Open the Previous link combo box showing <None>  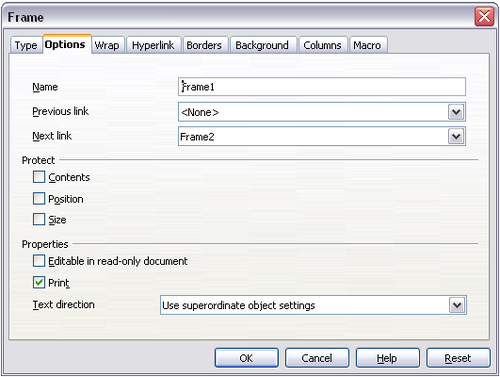(x=322, y=112)
